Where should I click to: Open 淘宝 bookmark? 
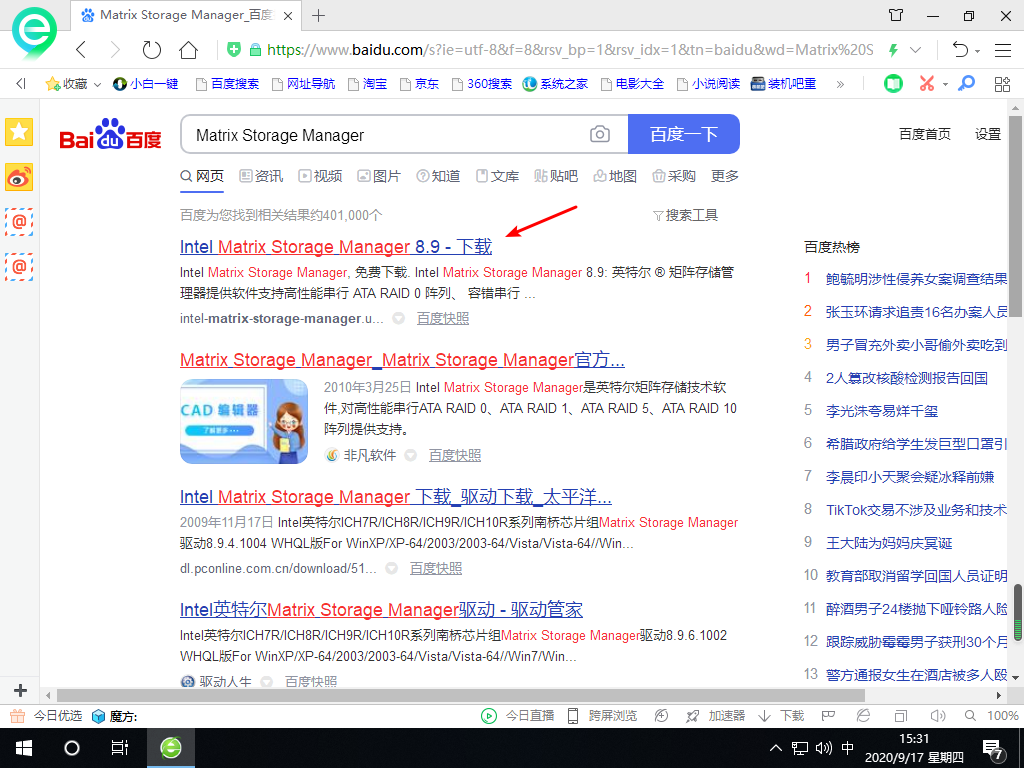click(x=368, y=84)
